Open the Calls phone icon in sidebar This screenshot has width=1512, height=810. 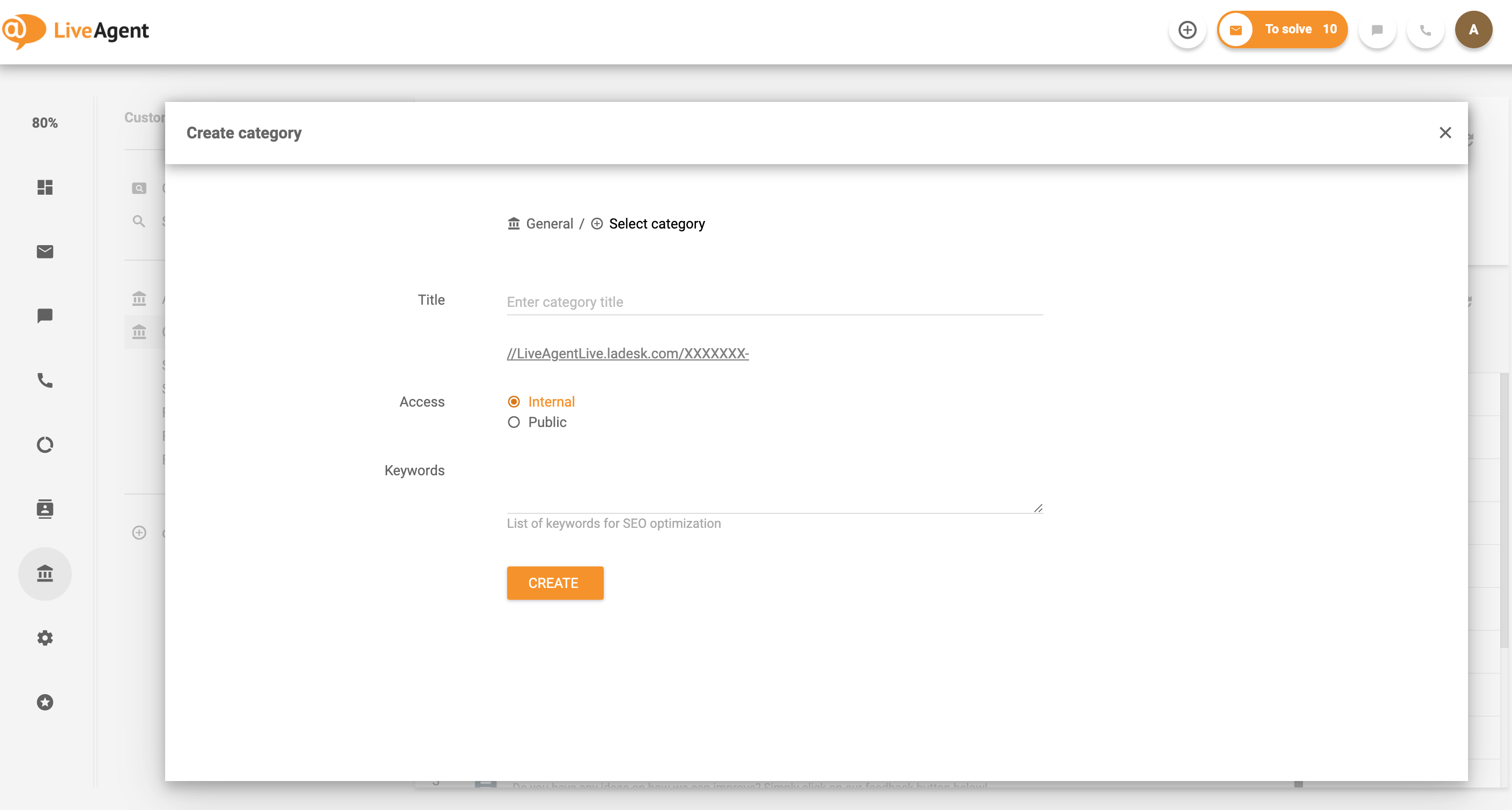coord(45,380)
